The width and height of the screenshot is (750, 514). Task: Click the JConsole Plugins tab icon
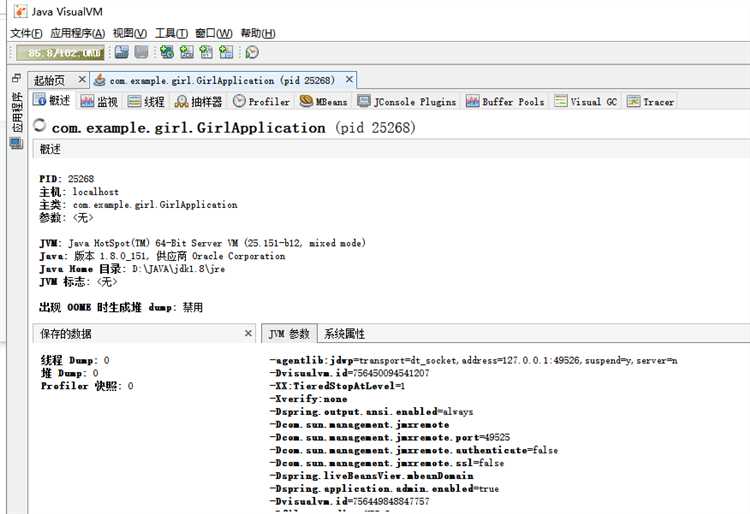coord(364,101)
